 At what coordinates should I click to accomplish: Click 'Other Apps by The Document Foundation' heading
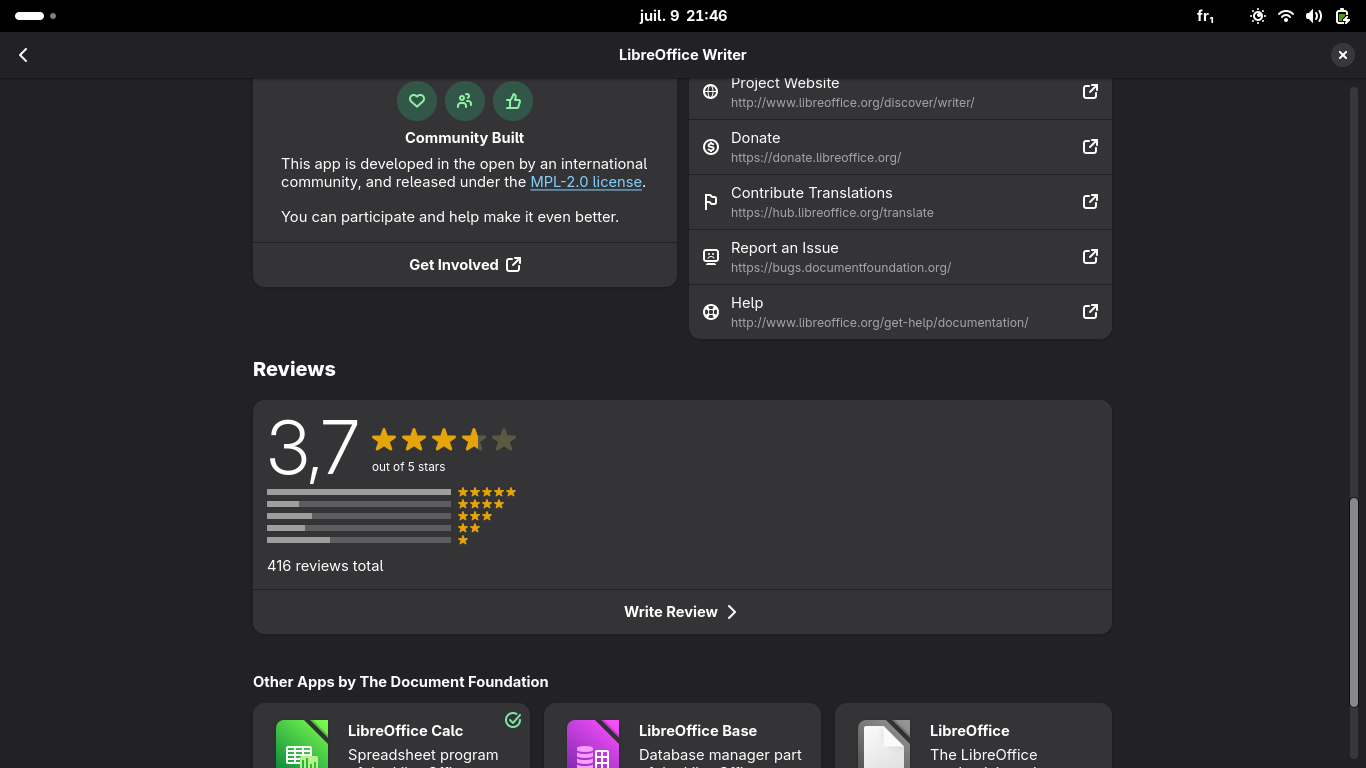(401, 682)
